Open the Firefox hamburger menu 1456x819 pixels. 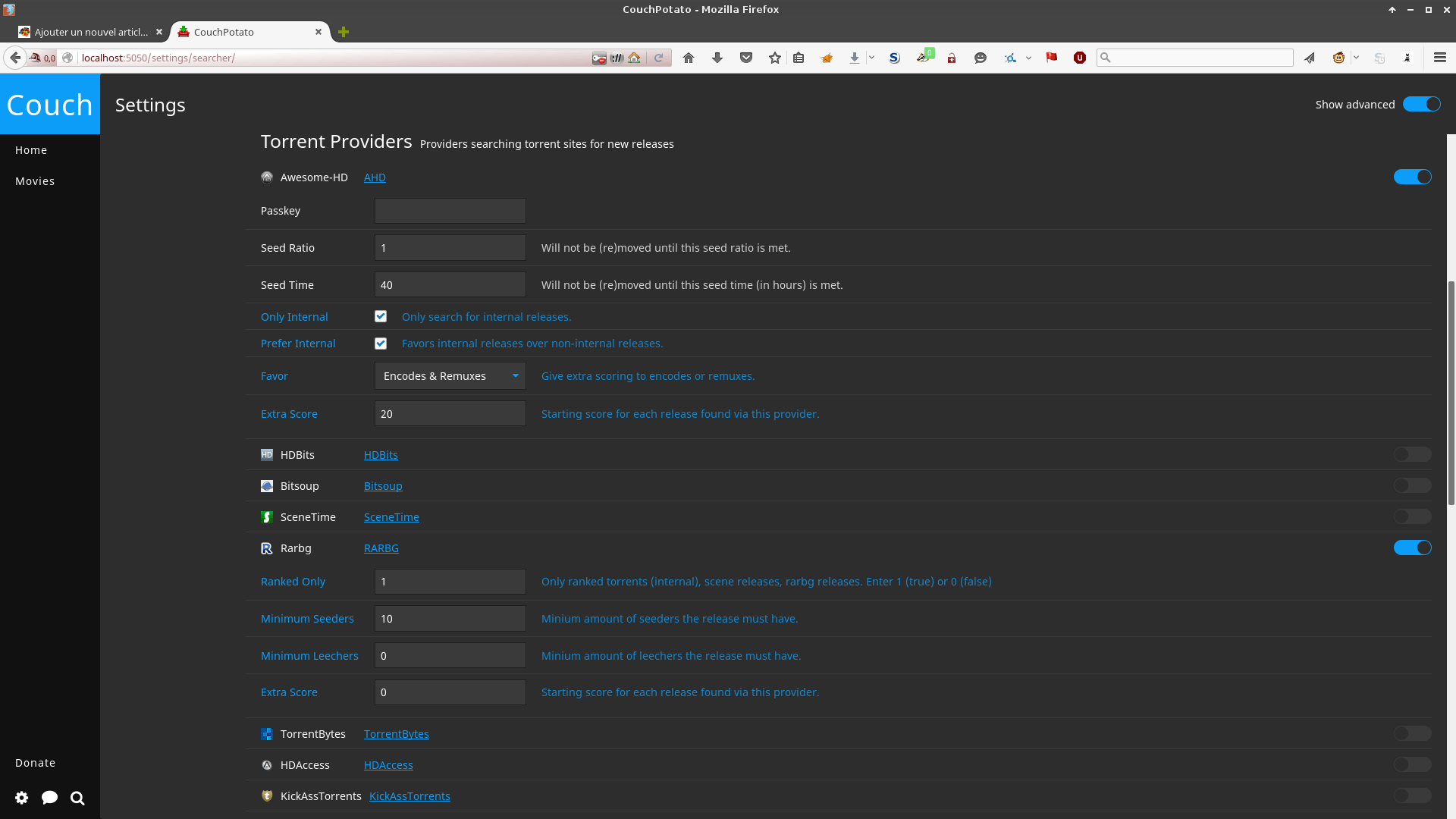pyautogui.click(x=1440, y=58)
